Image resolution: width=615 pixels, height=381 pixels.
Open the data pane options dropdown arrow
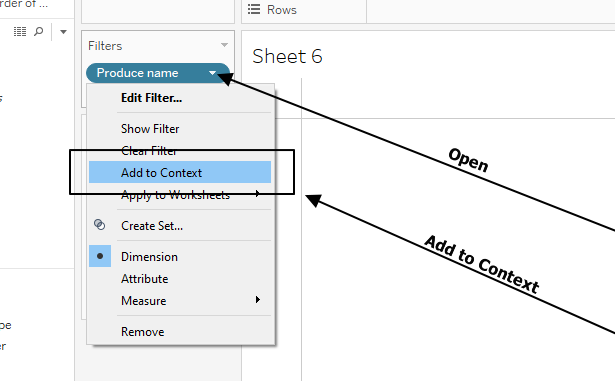pos(63,32)
